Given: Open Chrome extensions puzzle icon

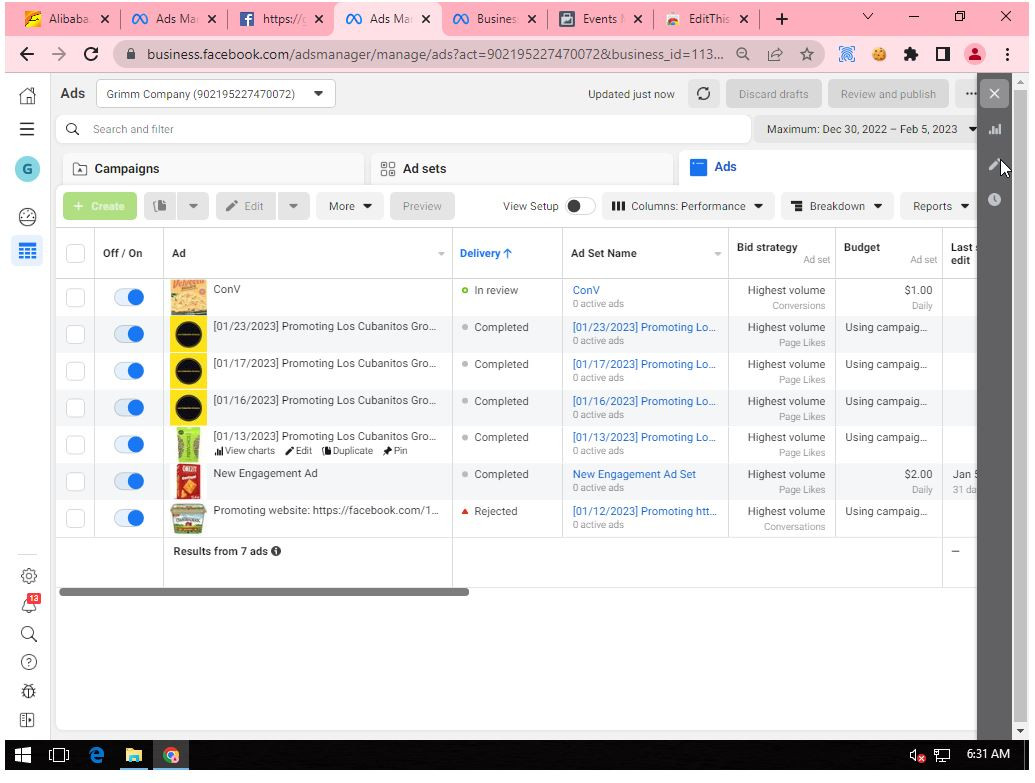Looking at the screenshot, I should (x=911, y=54).
